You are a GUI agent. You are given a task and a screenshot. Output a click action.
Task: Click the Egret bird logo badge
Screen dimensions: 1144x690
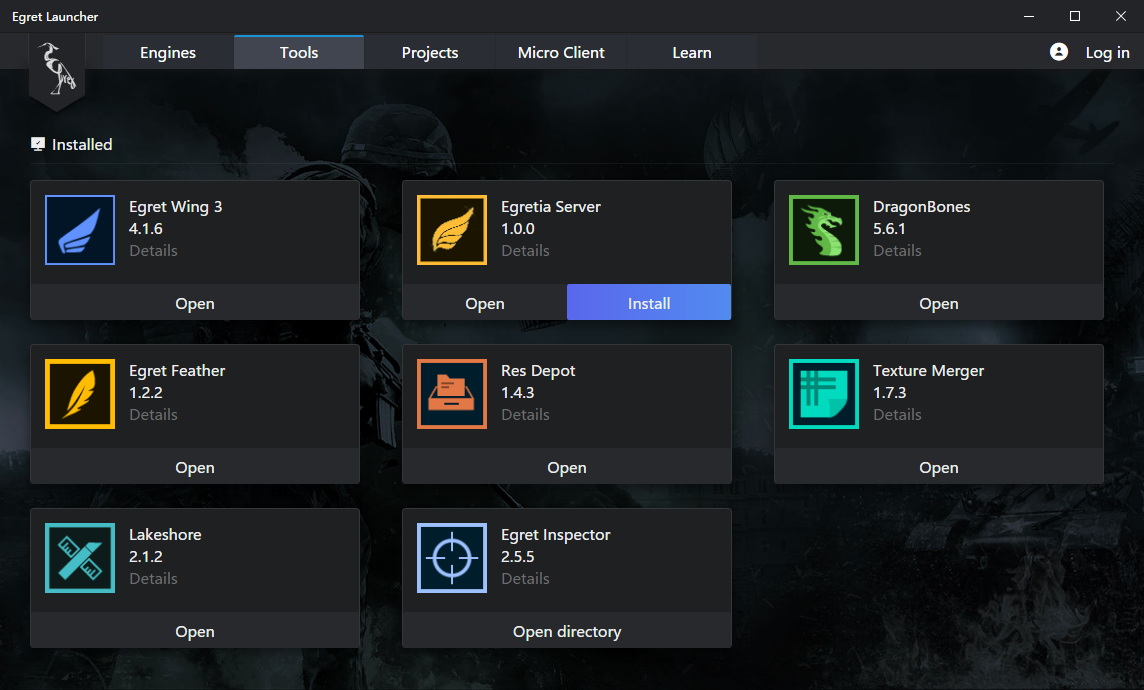pyautogui.click(x=57, y=71)
